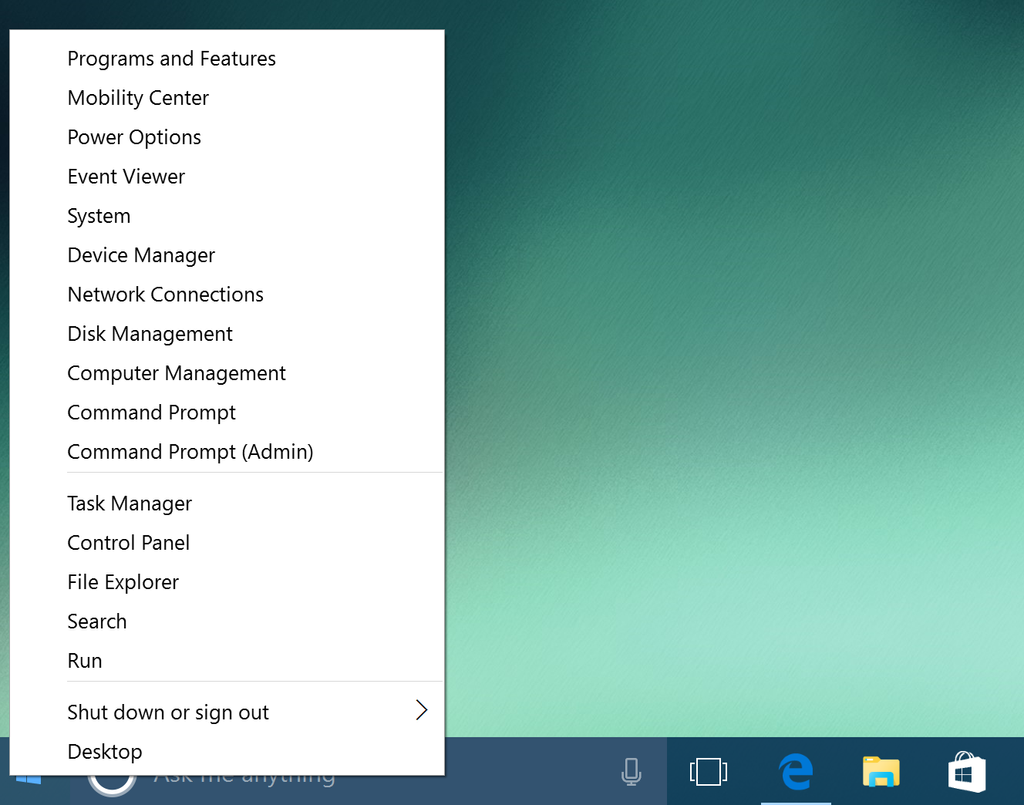Open Disk Management
This screenshot has width=1024, height=805.
coord(150,333)
